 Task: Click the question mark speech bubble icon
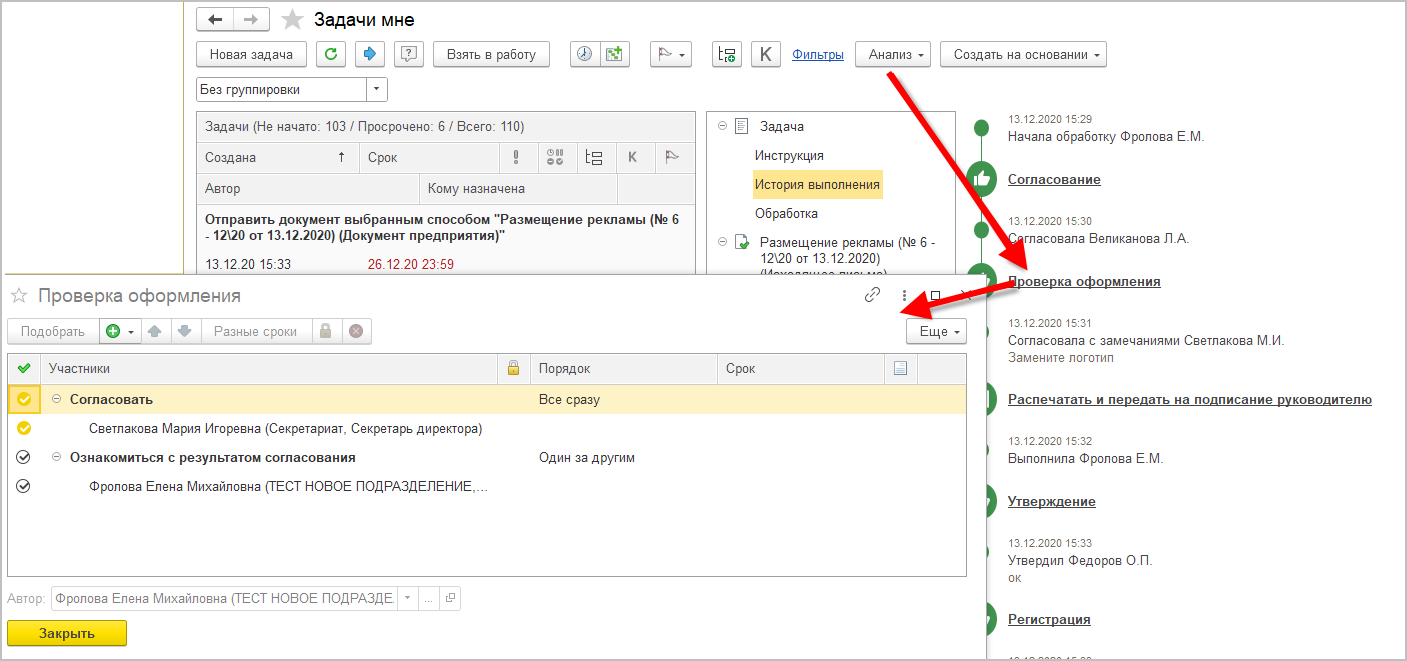tap(409, 54)
